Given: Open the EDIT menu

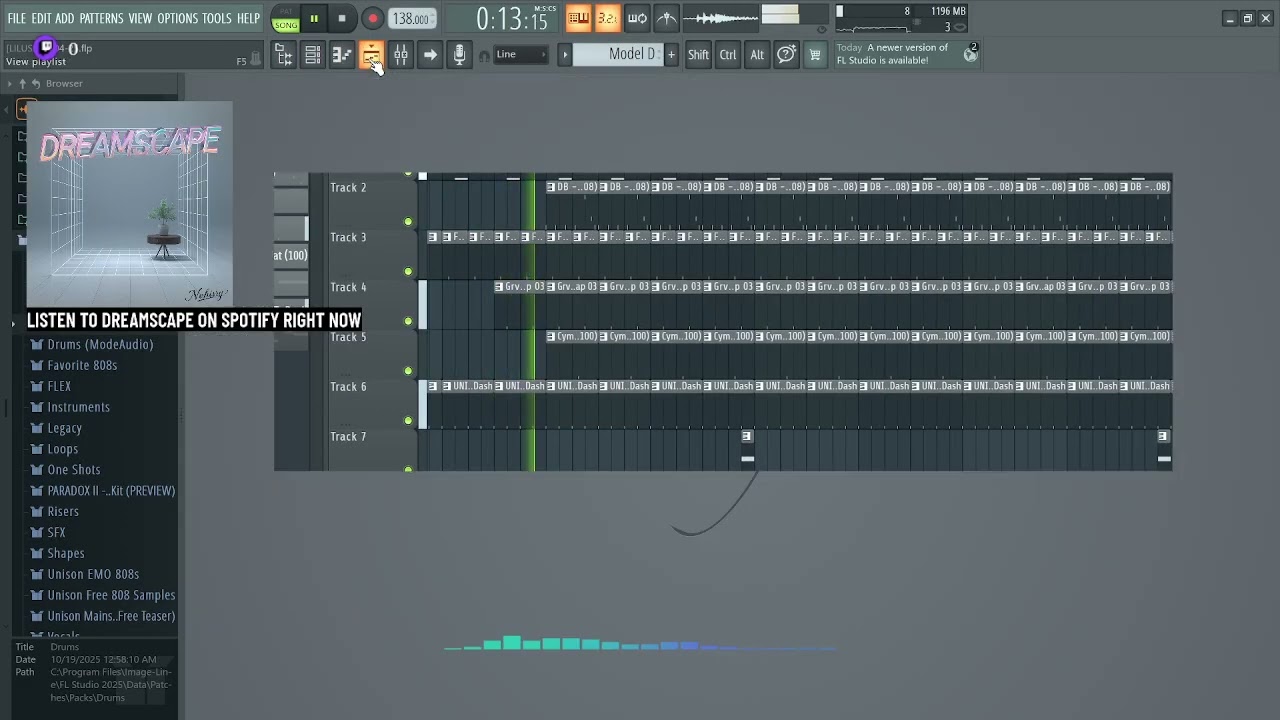Looking at the screenshot, I should coord(41,18).
